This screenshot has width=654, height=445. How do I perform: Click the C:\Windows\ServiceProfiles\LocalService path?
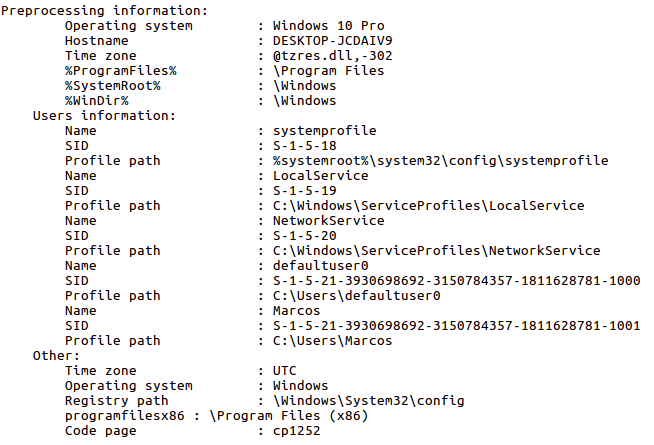(x=428, y=205)
